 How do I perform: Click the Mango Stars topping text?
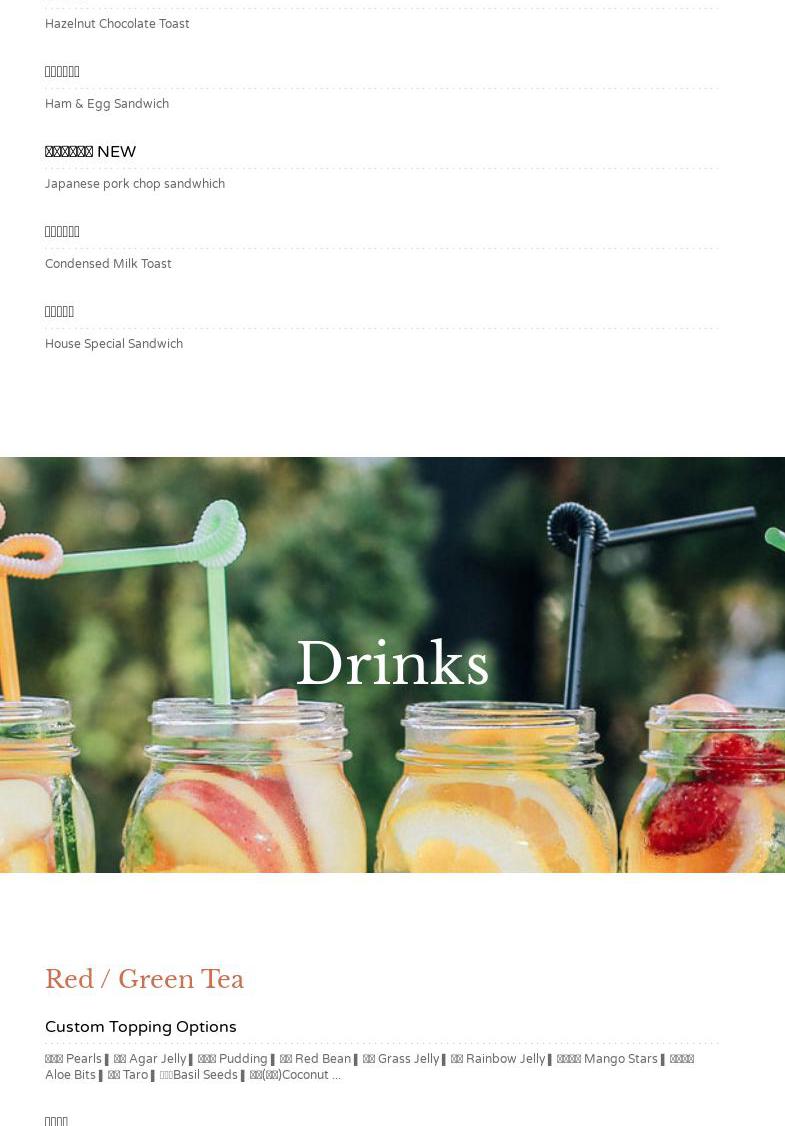click(607, 1058)
